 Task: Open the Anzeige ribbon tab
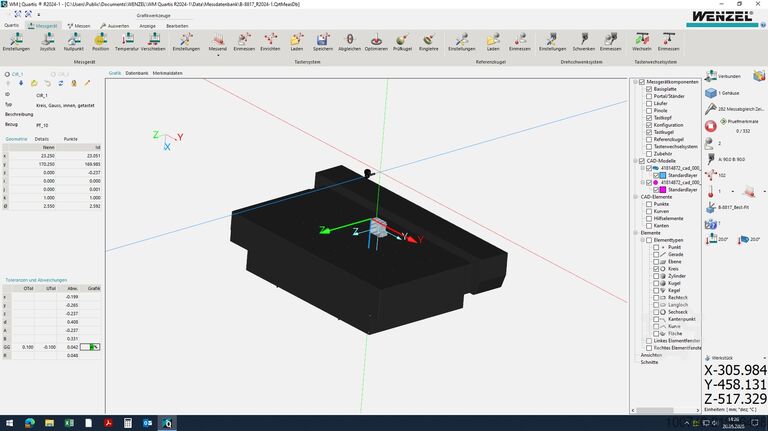pyautogui.click(x=147, y=25)
